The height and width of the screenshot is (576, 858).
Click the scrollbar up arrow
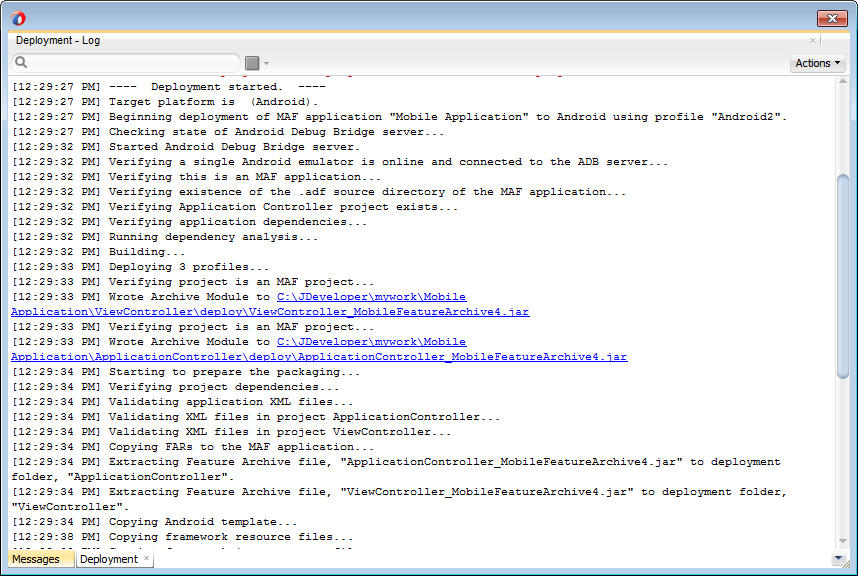click(843, 82)
